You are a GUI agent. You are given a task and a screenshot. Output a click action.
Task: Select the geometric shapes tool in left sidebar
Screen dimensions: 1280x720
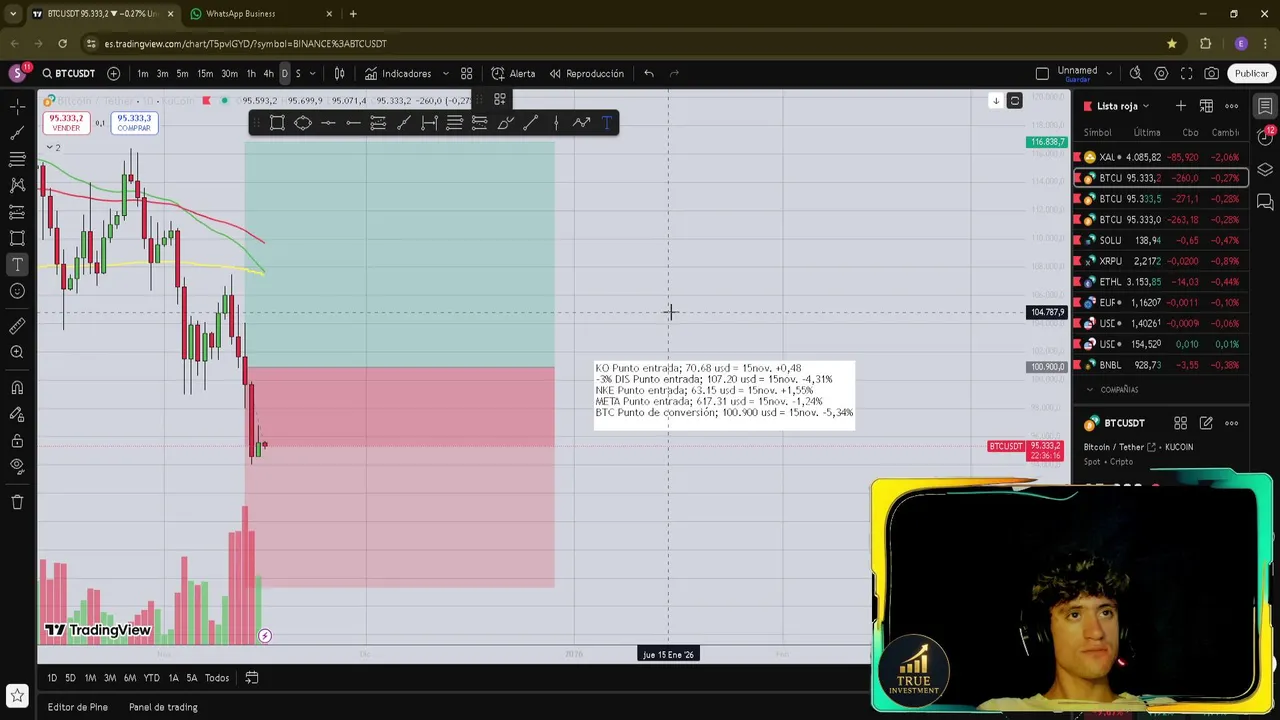pos(17,238)
